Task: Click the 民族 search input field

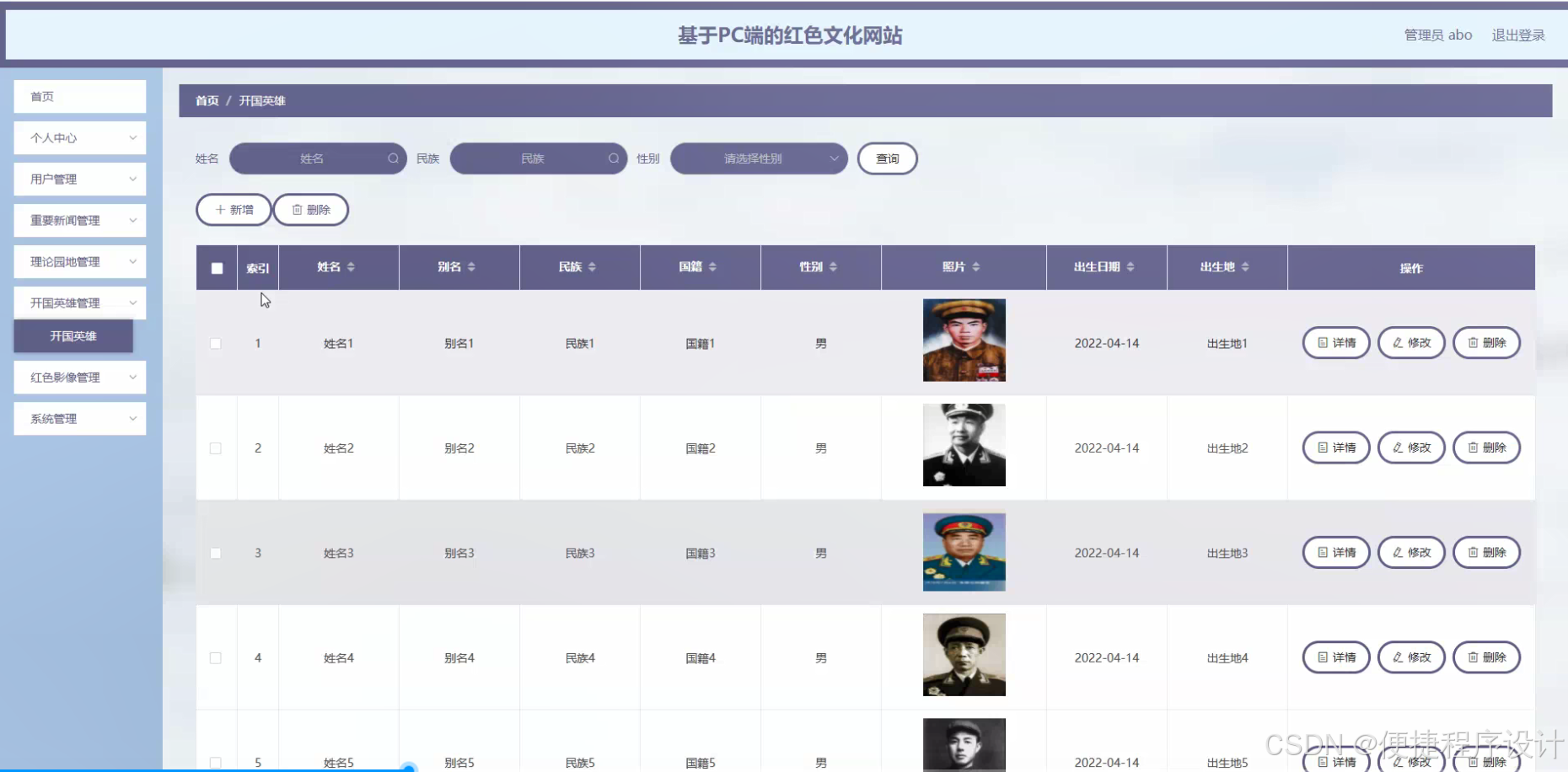Action: click(539, 158)
